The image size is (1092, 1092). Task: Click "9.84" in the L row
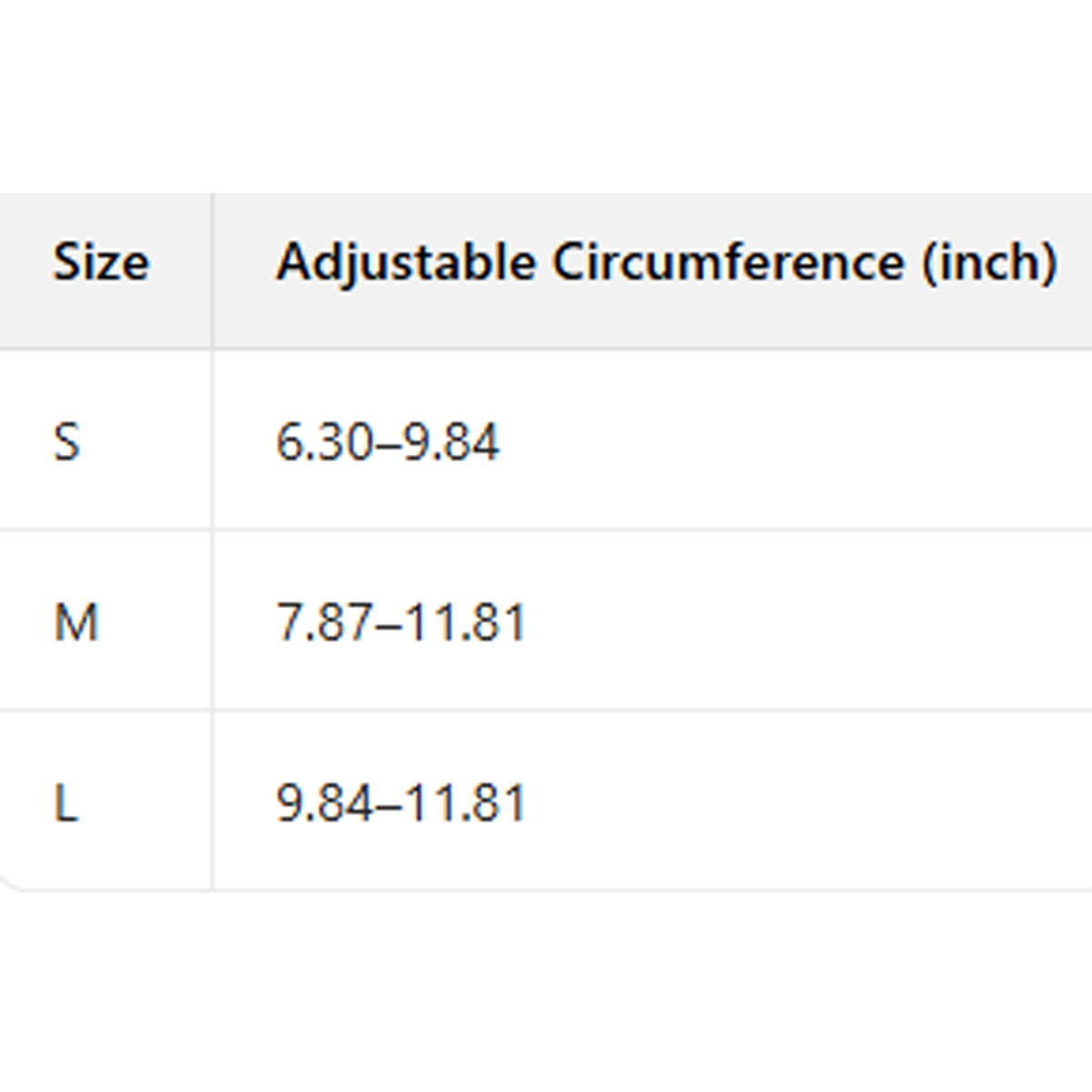click(x=325, y=804)
